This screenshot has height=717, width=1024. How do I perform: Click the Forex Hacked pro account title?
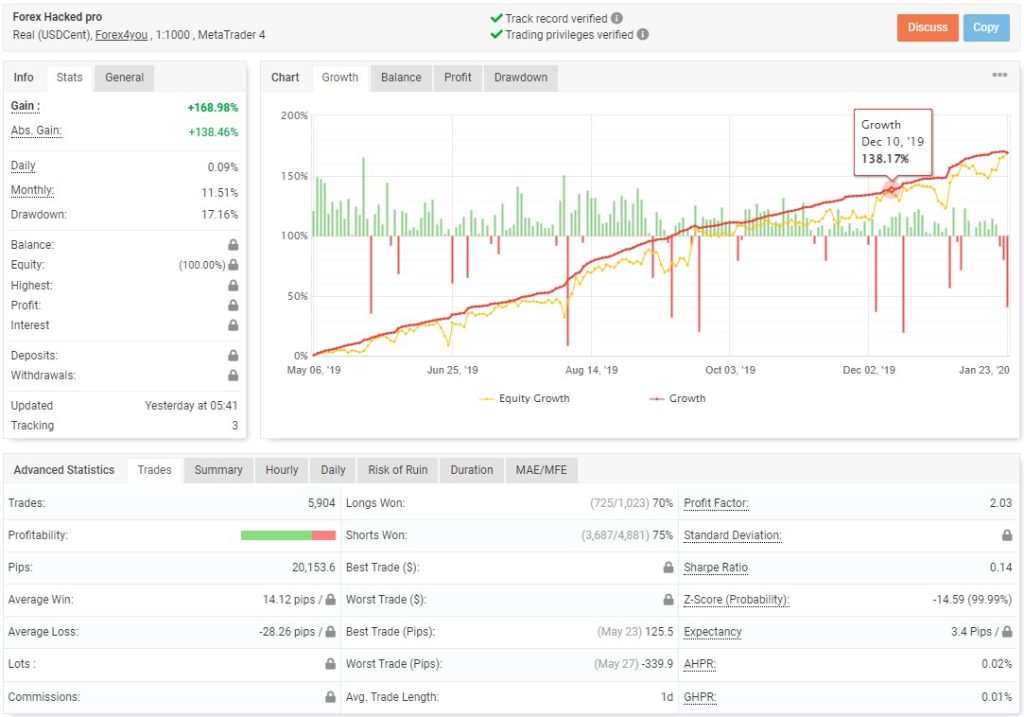click(57, 17)
